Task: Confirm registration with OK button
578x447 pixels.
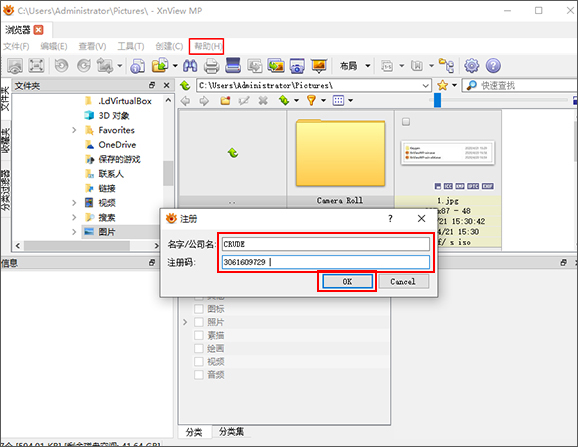Action: coord(347,282)
